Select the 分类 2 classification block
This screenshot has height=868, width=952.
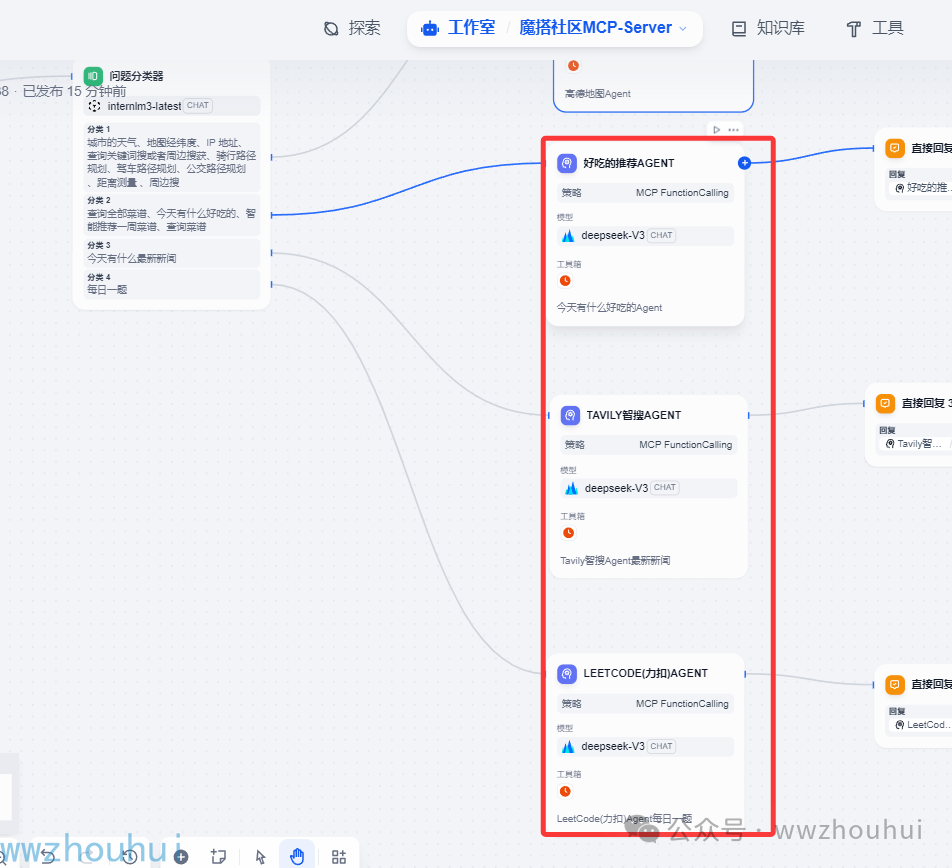(172, 214)
